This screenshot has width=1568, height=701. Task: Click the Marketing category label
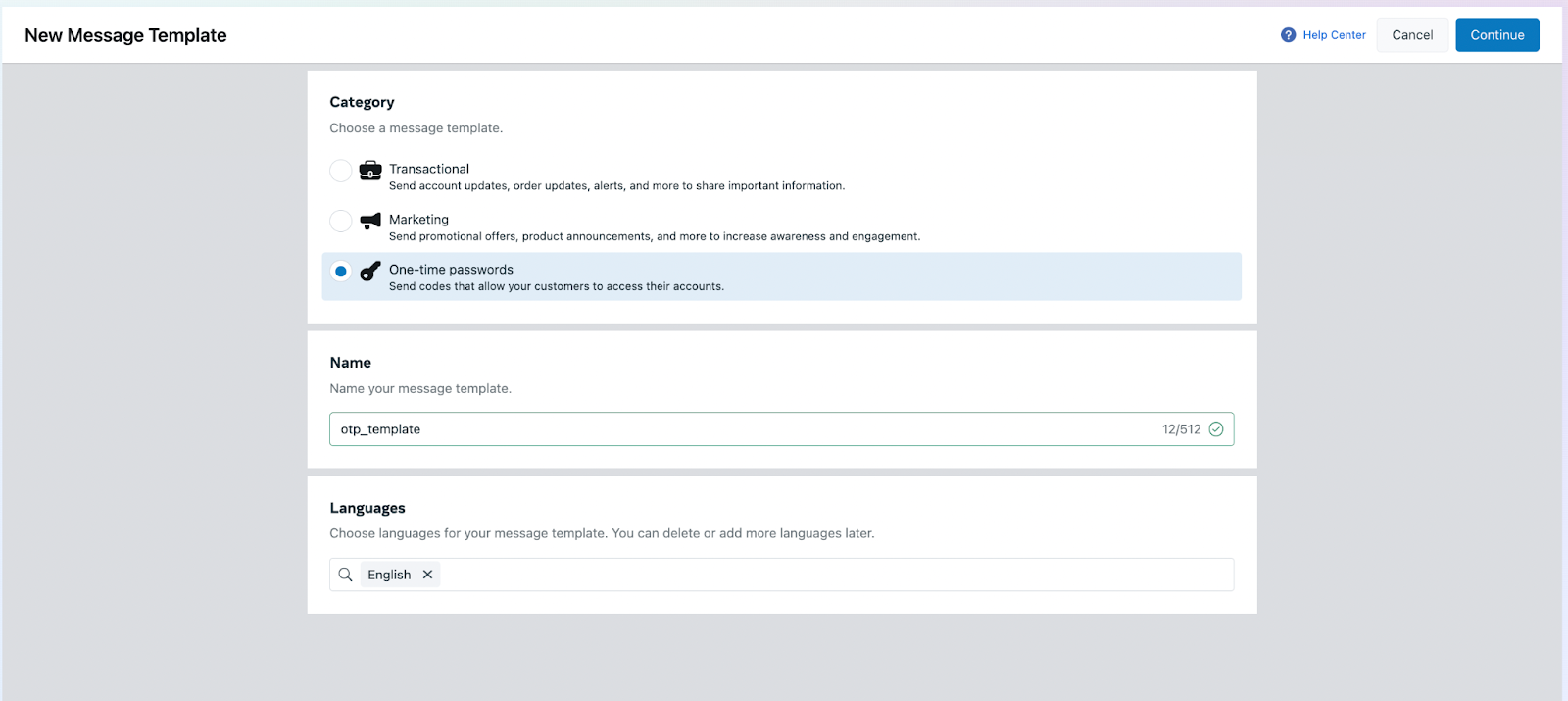click(418, 220)
